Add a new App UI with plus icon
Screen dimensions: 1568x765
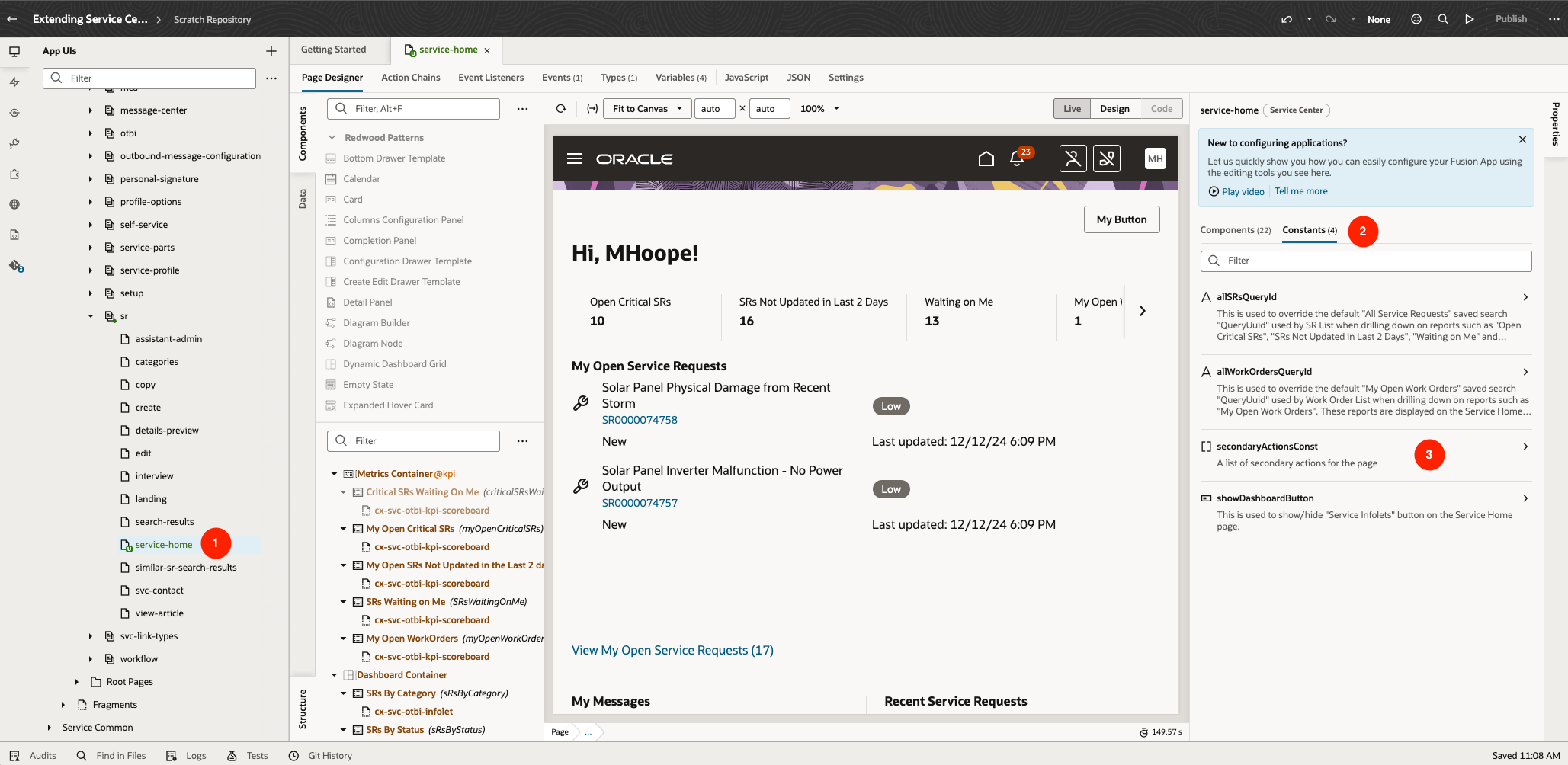[271, 51]
